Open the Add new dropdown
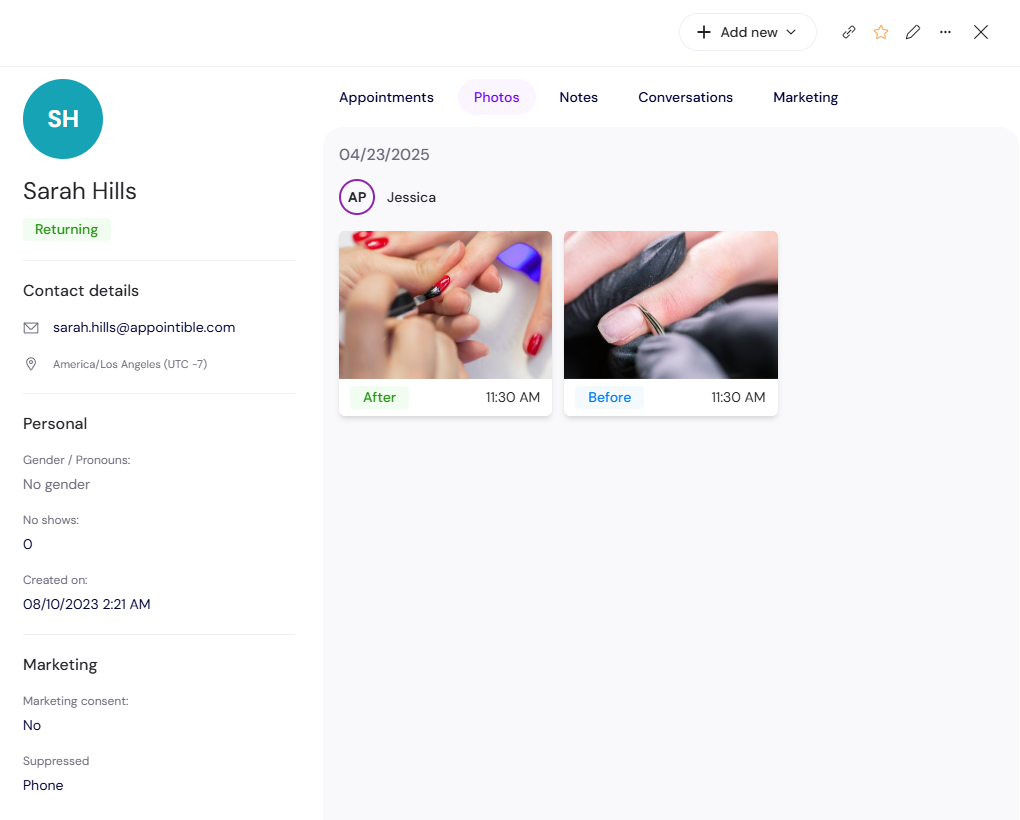The width and height of the screenshot is (1020, 820). point(747,32)
